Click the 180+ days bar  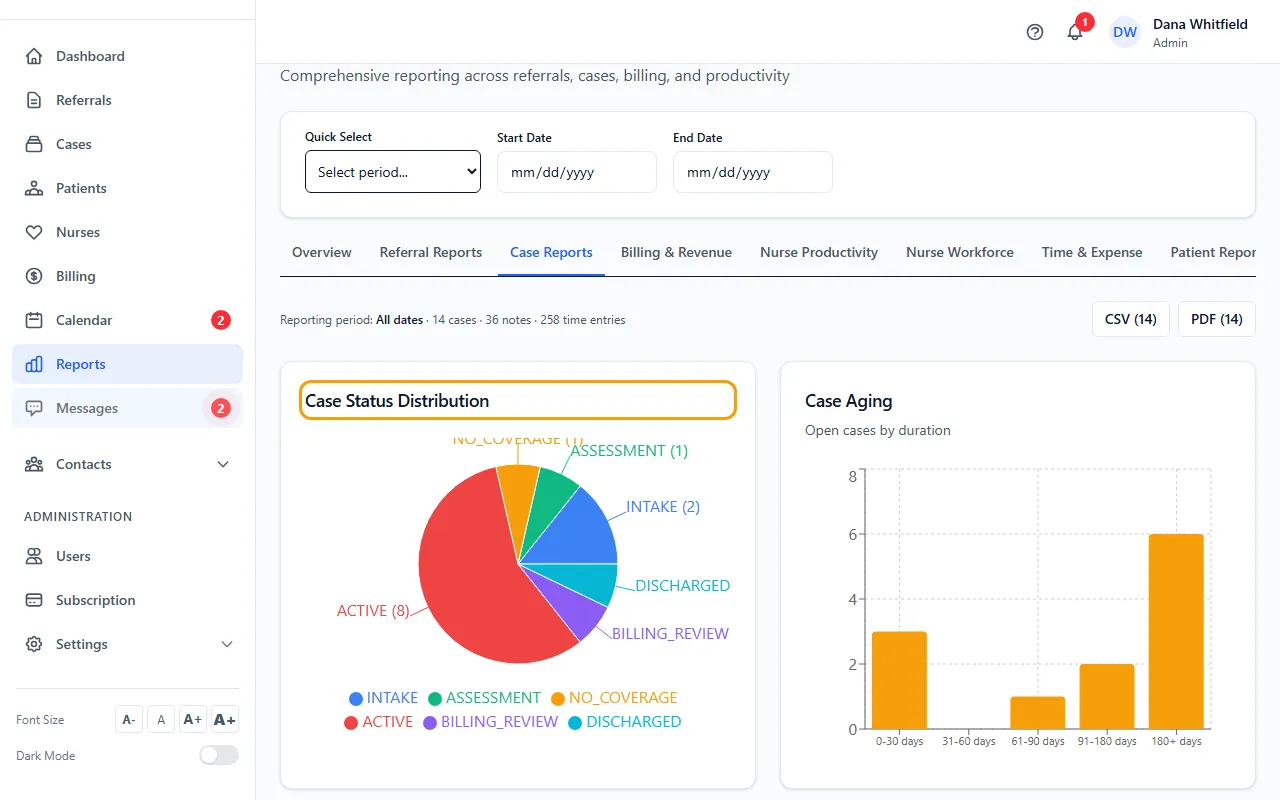pos(1176,631)
